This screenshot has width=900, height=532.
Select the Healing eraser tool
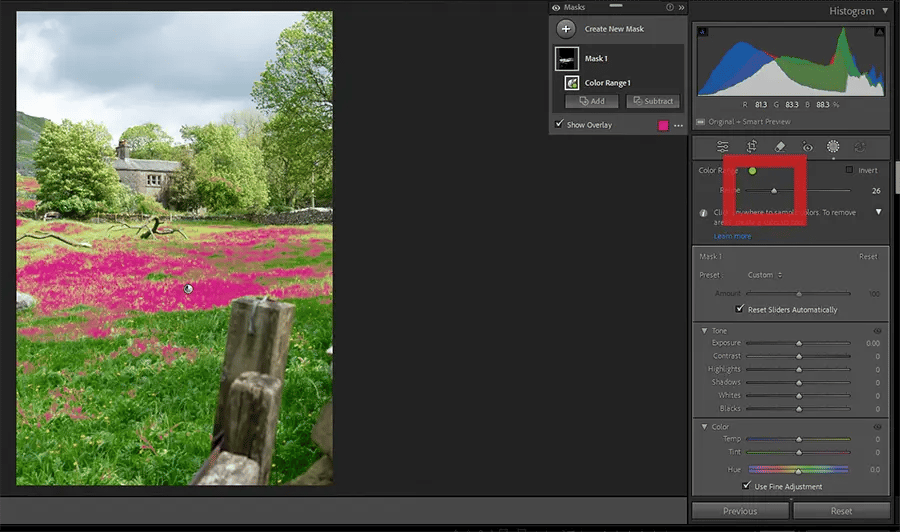pyautogui.click(x=779, y=147)
